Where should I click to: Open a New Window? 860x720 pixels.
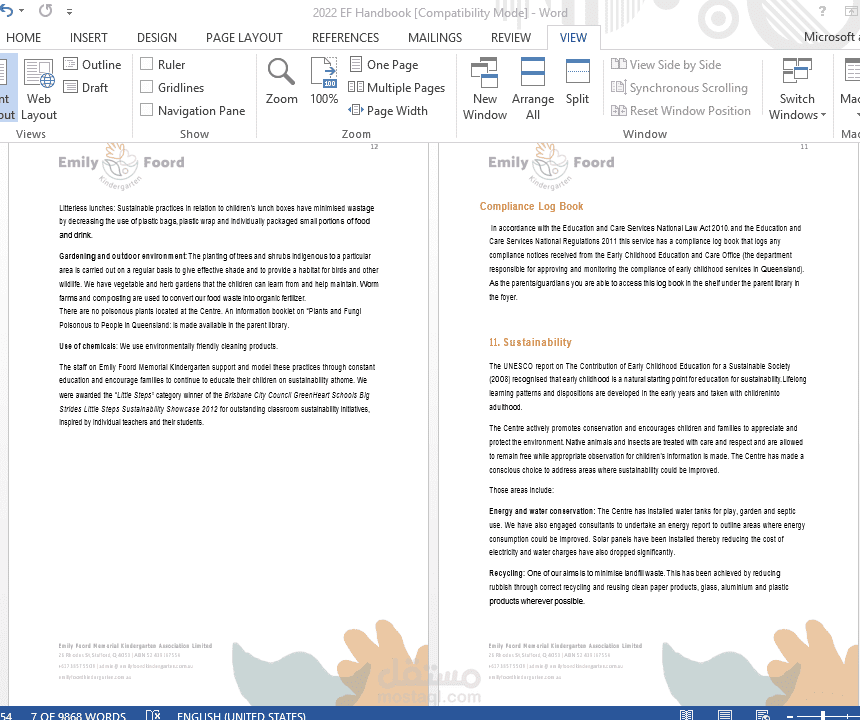pos(484,89)
